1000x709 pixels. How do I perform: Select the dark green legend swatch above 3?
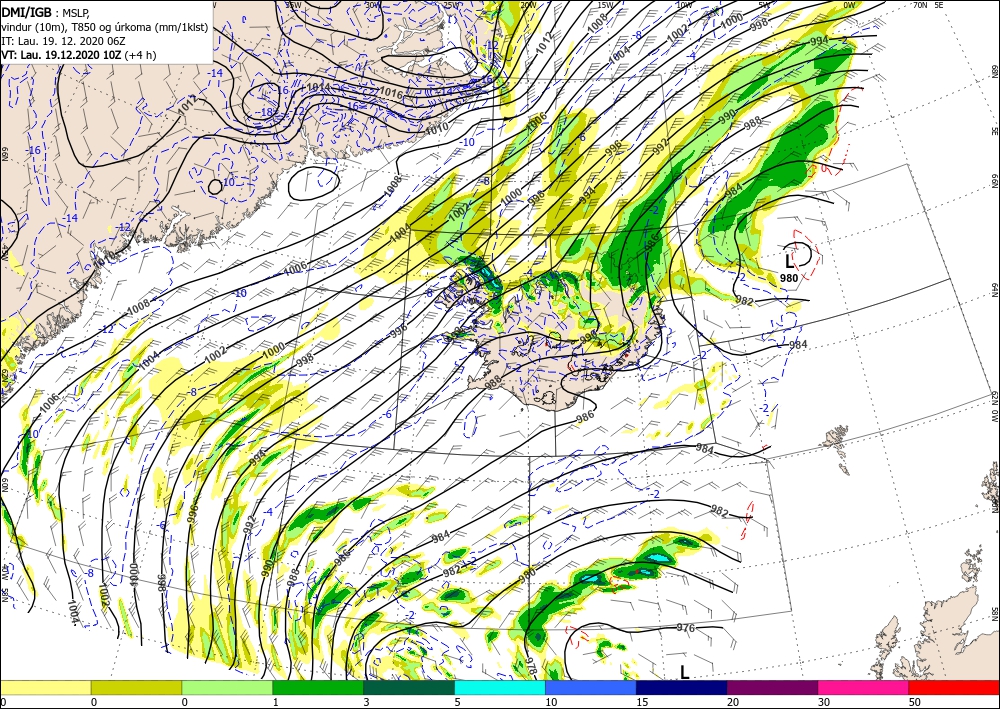coord(409,687)
